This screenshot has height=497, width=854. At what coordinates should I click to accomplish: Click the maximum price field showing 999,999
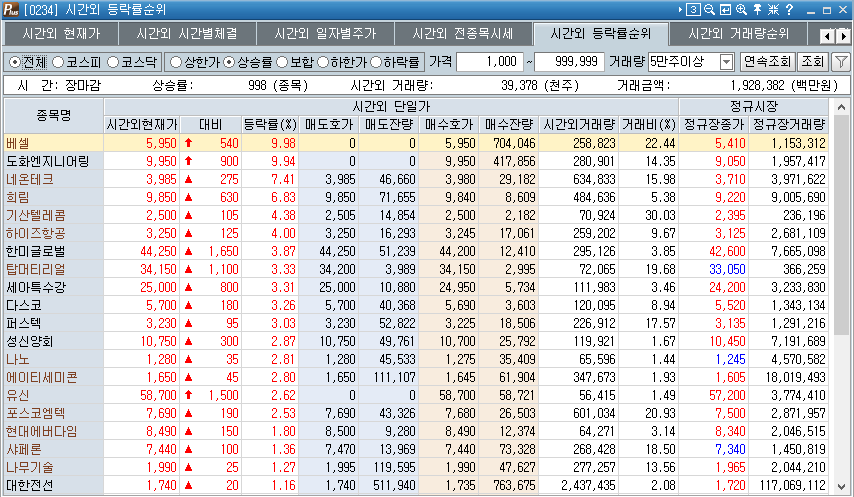(569, 62)
